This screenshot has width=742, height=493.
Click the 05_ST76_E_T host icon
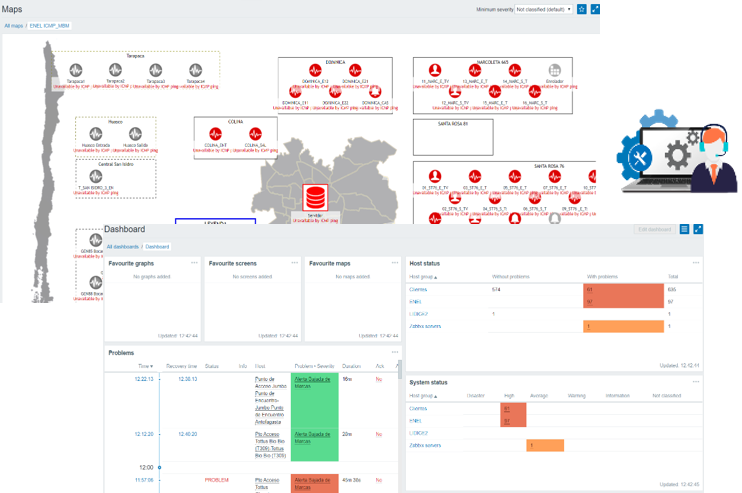tap(515, 176)
